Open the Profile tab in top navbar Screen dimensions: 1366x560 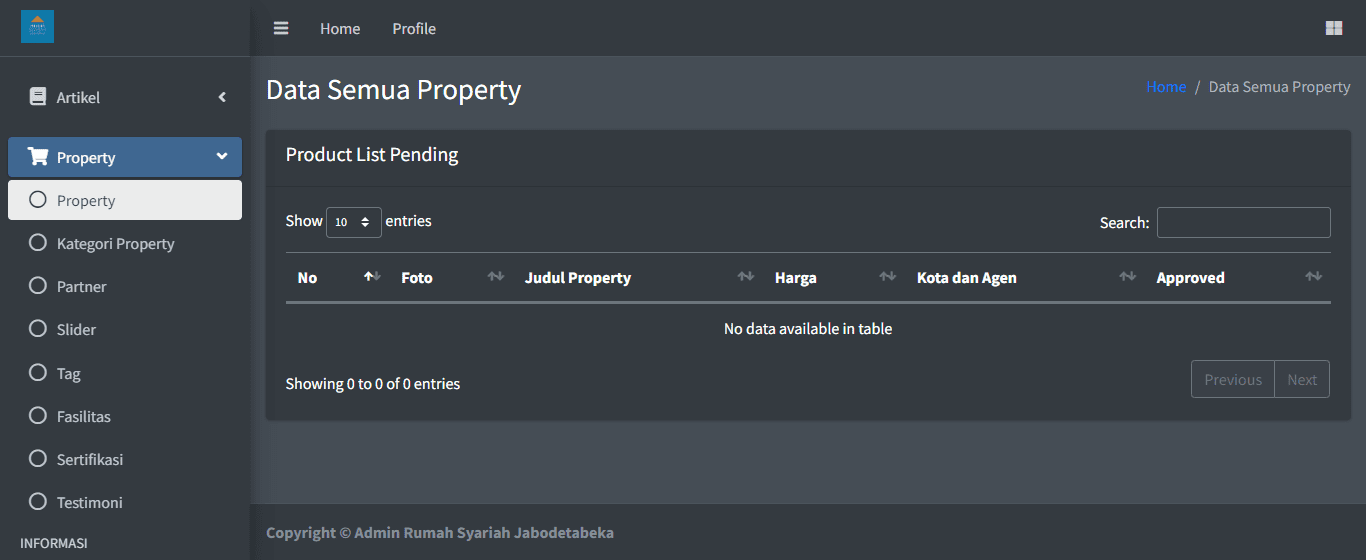tap(414, 29)
